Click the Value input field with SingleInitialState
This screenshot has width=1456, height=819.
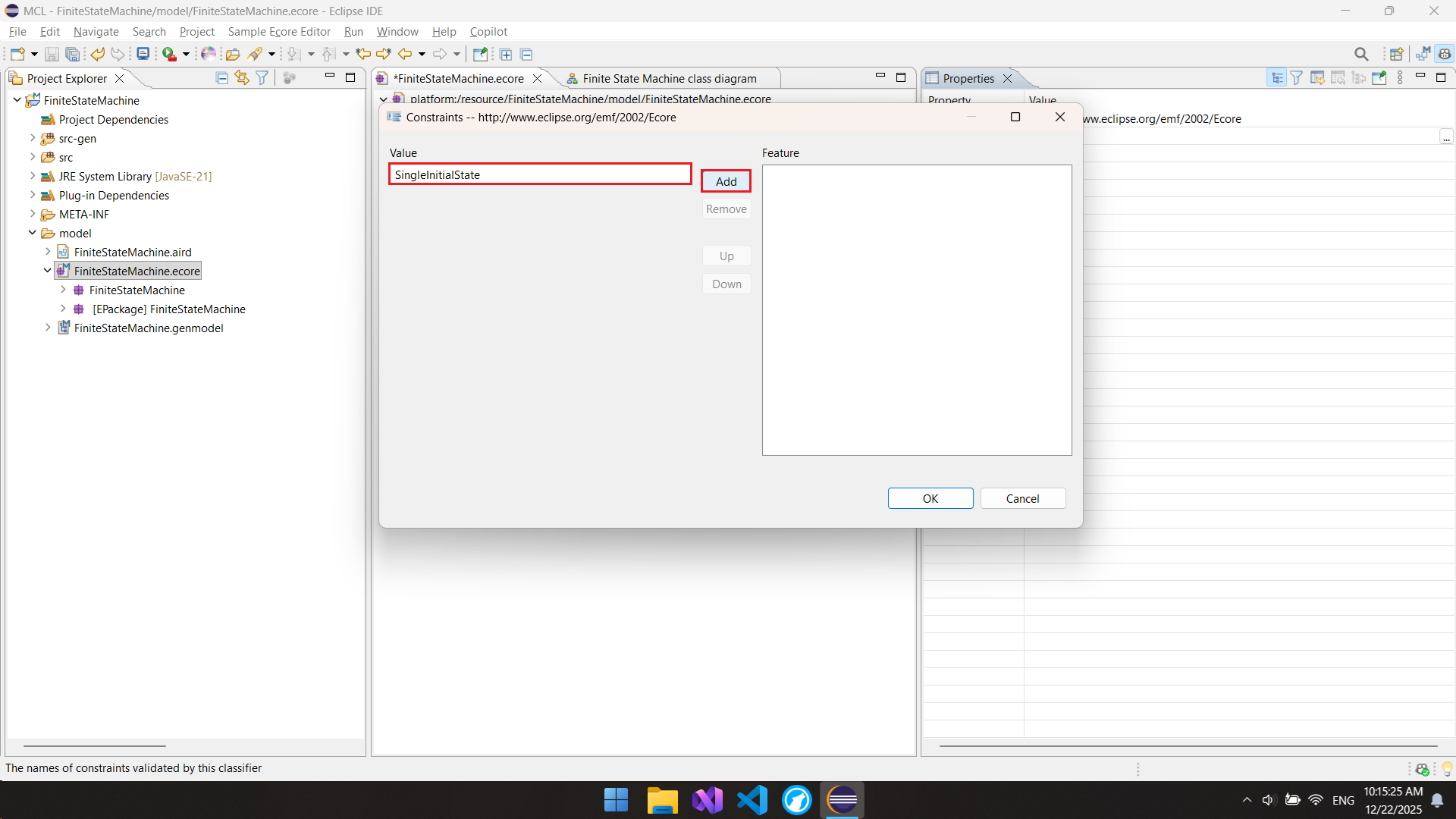[540, 174]
